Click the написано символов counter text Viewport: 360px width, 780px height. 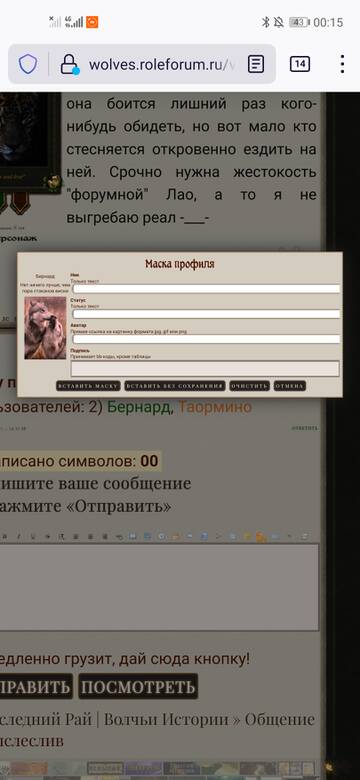(79, 461)
